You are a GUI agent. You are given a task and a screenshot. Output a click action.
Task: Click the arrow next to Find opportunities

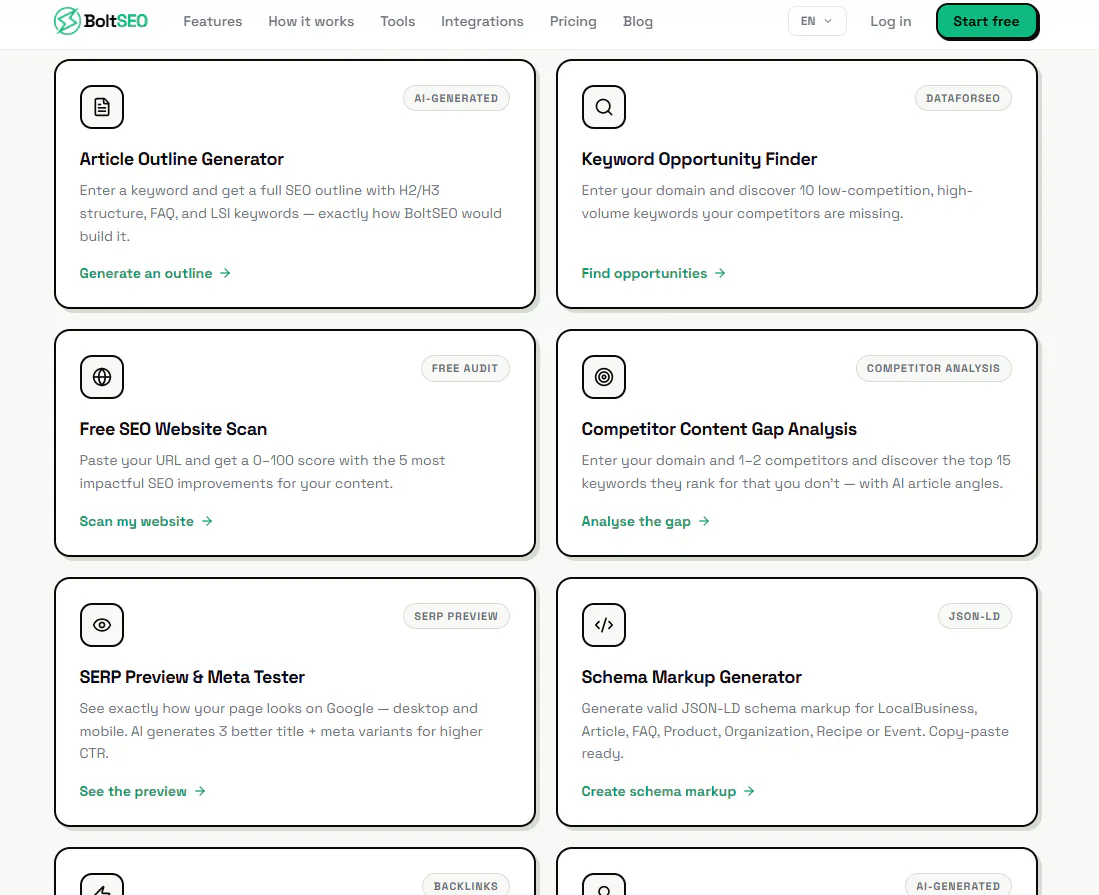720,273
